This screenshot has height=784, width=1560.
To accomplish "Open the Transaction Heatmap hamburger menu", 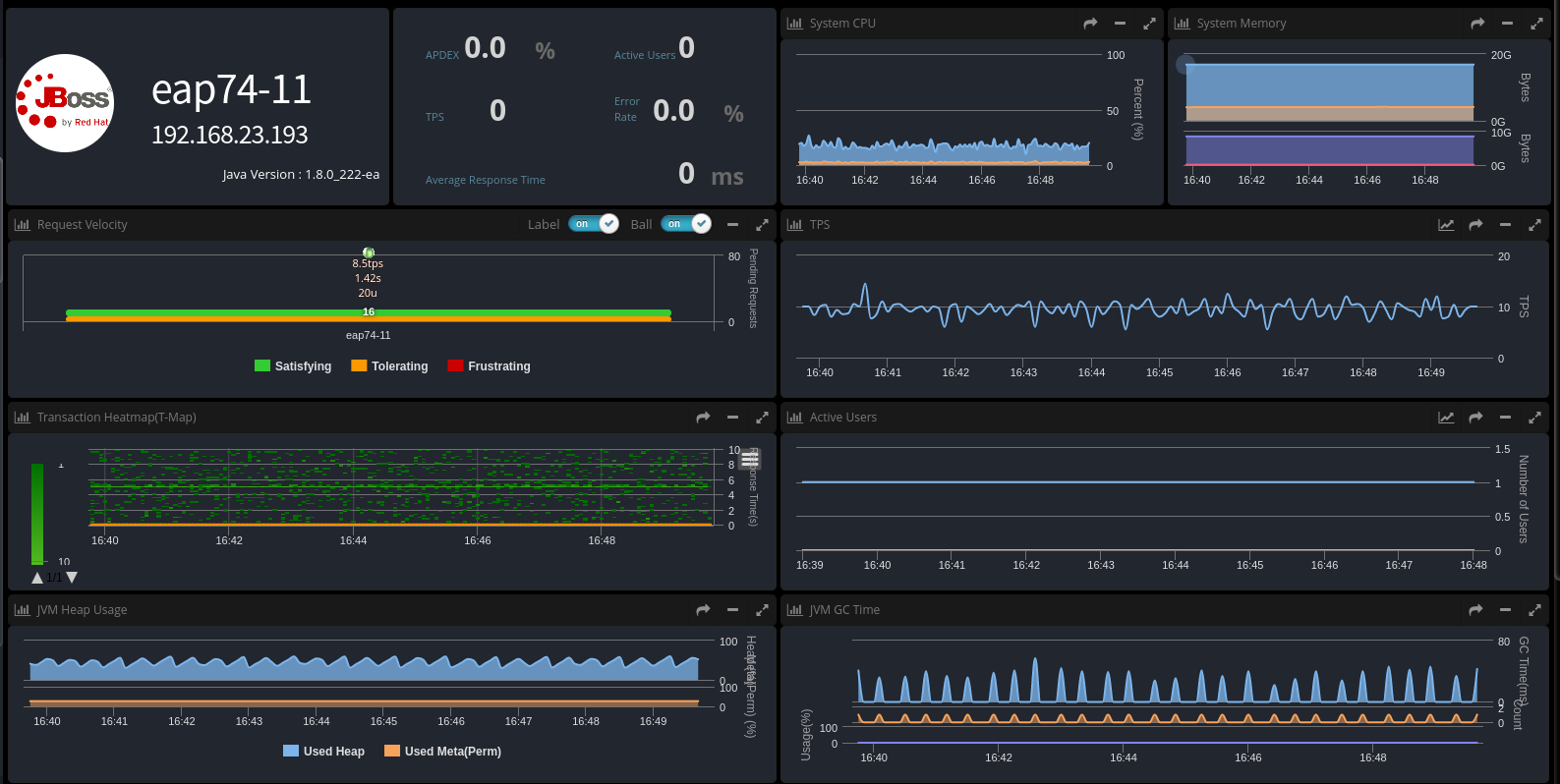I will click(750, 459).
